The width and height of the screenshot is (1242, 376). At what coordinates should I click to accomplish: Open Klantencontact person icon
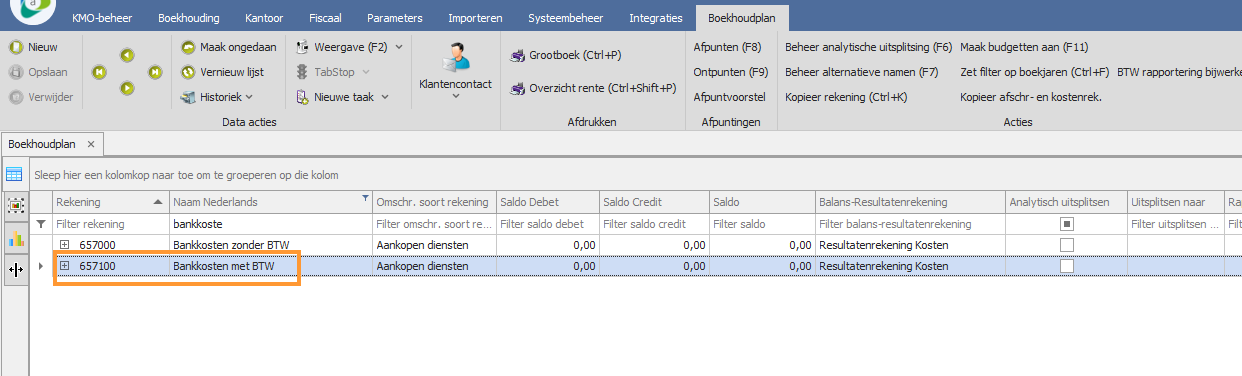coord(455,57)
